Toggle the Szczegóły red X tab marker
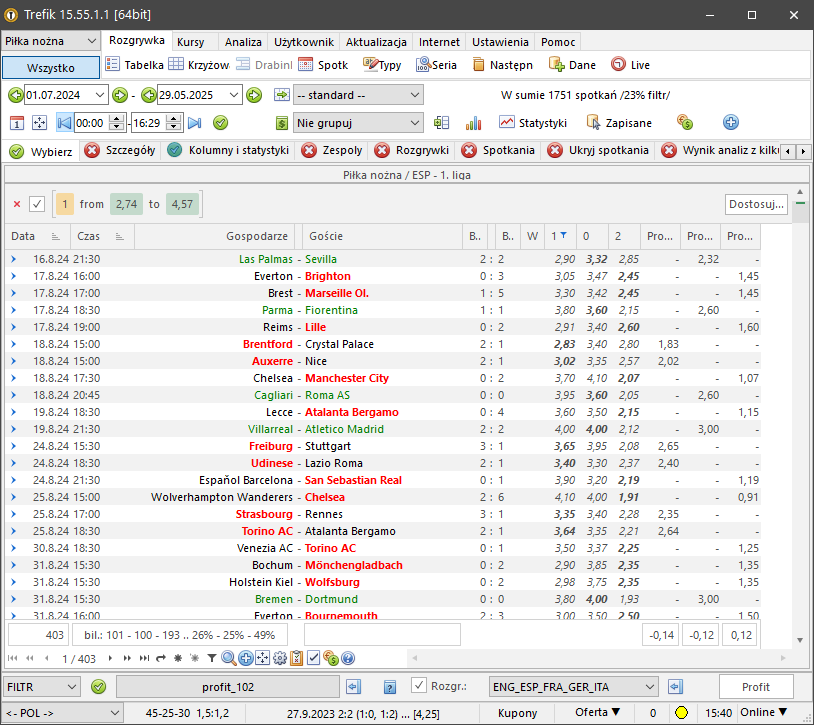 click(x=92, y=151)
